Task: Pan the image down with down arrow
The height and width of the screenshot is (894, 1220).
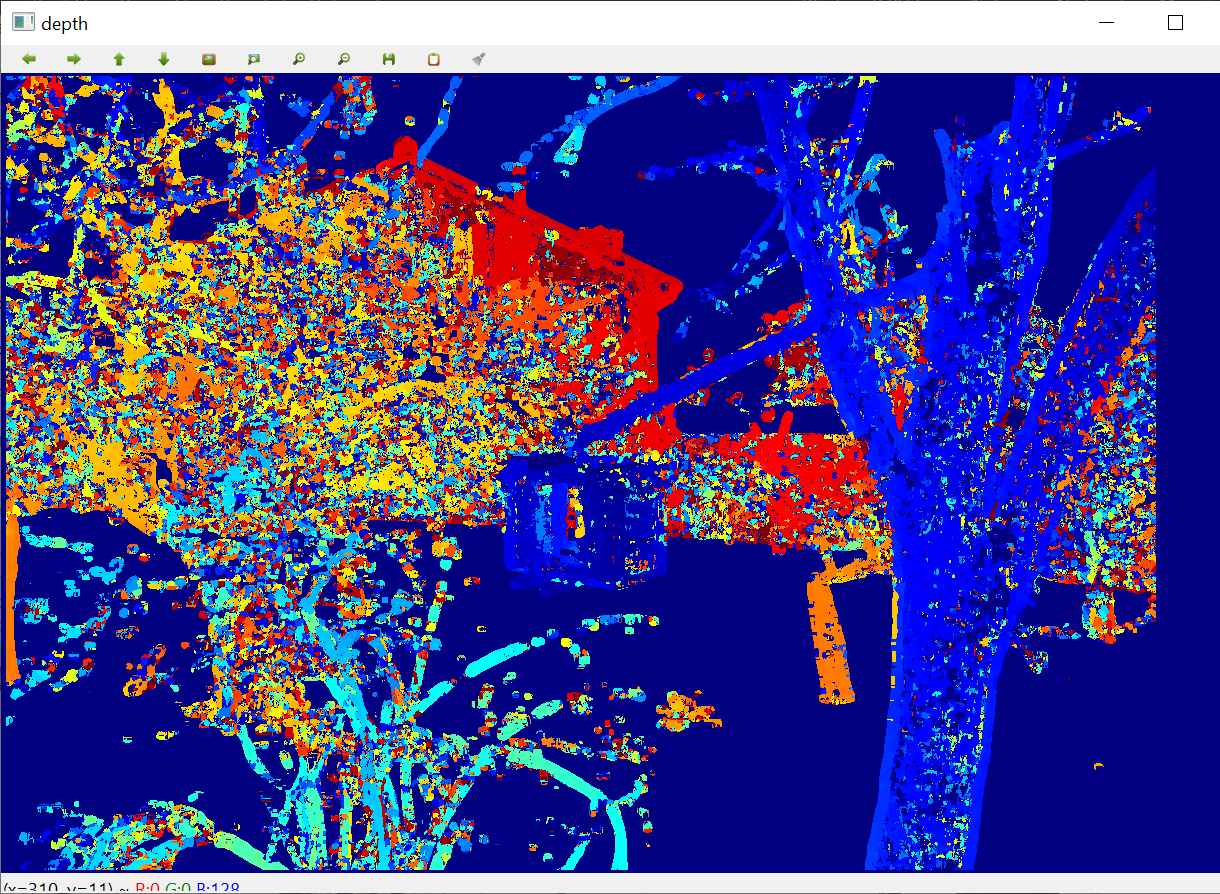Action: [164, 59]
